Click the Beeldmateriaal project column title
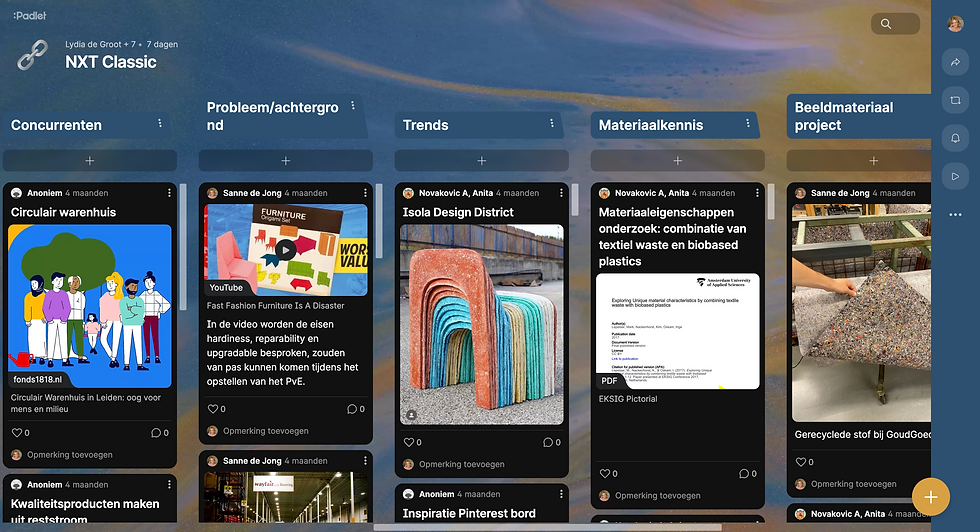 tap(844, 116)
